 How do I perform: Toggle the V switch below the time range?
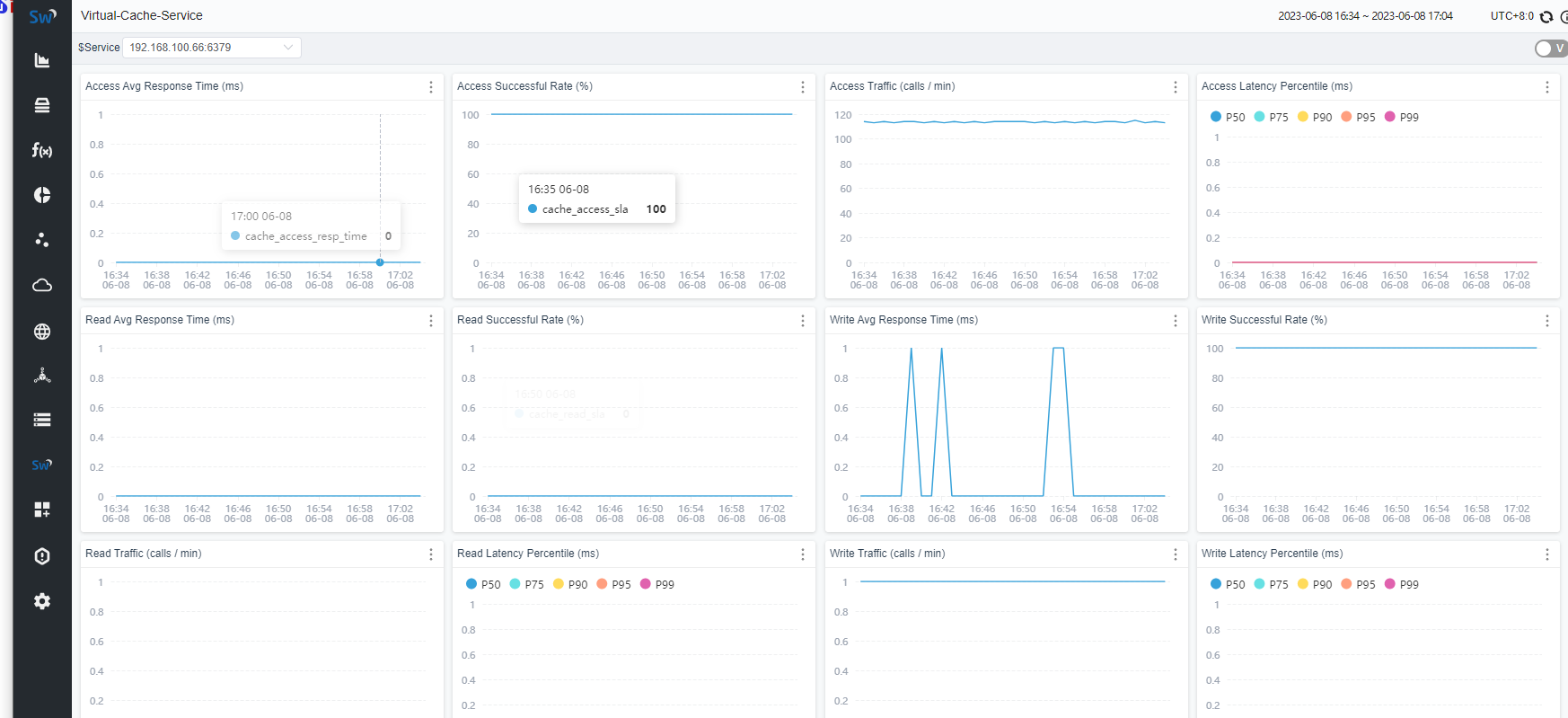(x=1551, y=49)
